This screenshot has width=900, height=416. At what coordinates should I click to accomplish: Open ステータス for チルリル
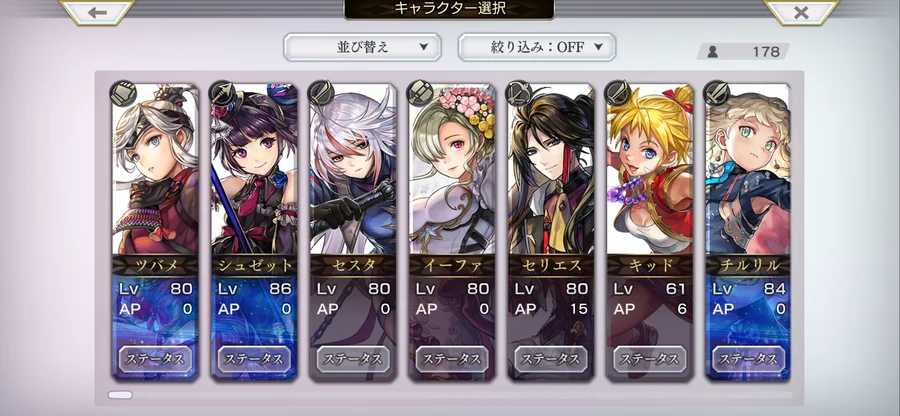(x=748, y=359)
